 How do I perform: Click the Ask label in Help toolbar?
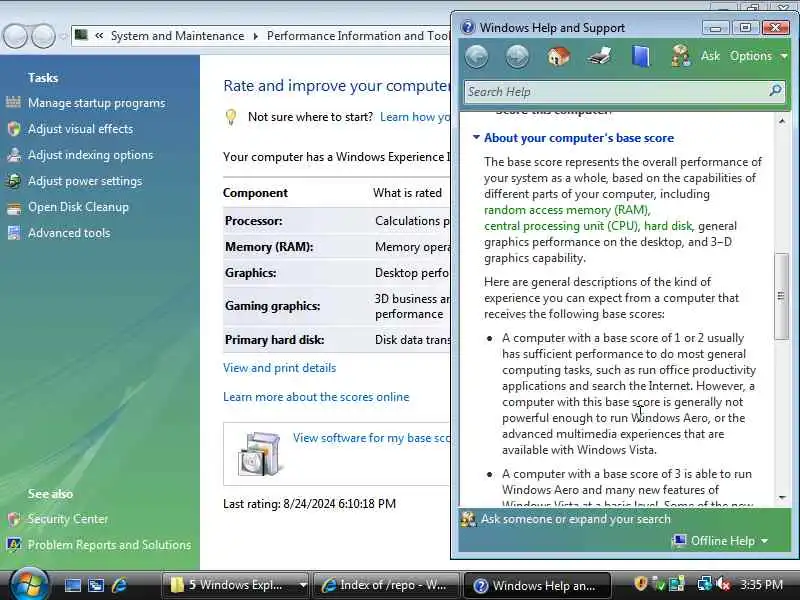pos(710,56)
